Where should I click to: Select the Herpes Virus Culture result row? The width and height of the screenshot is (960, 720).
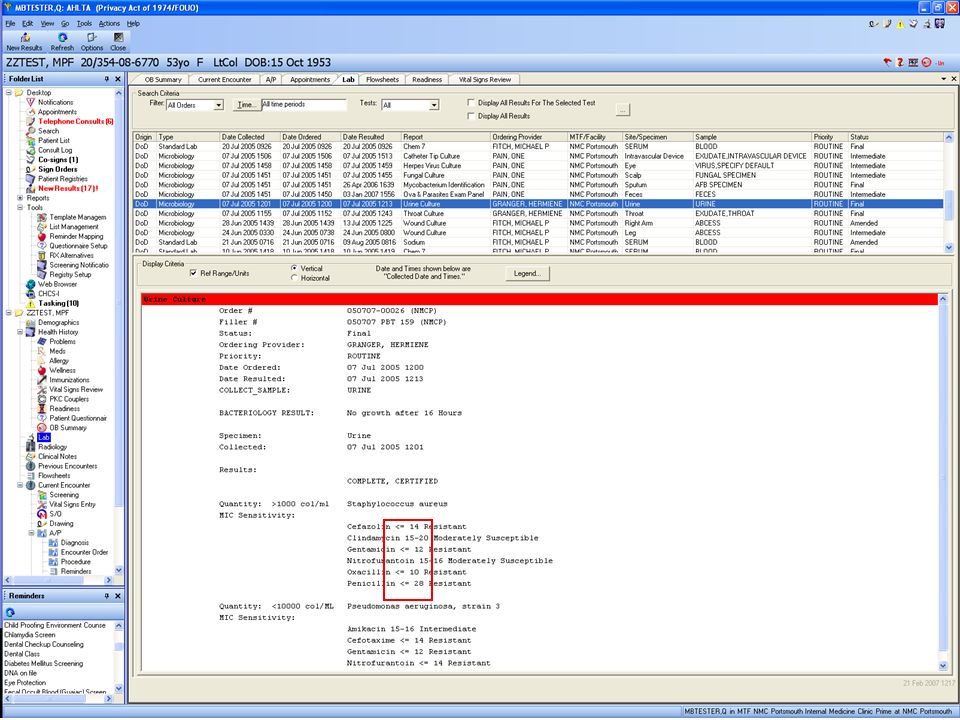[x=539, y=166]
